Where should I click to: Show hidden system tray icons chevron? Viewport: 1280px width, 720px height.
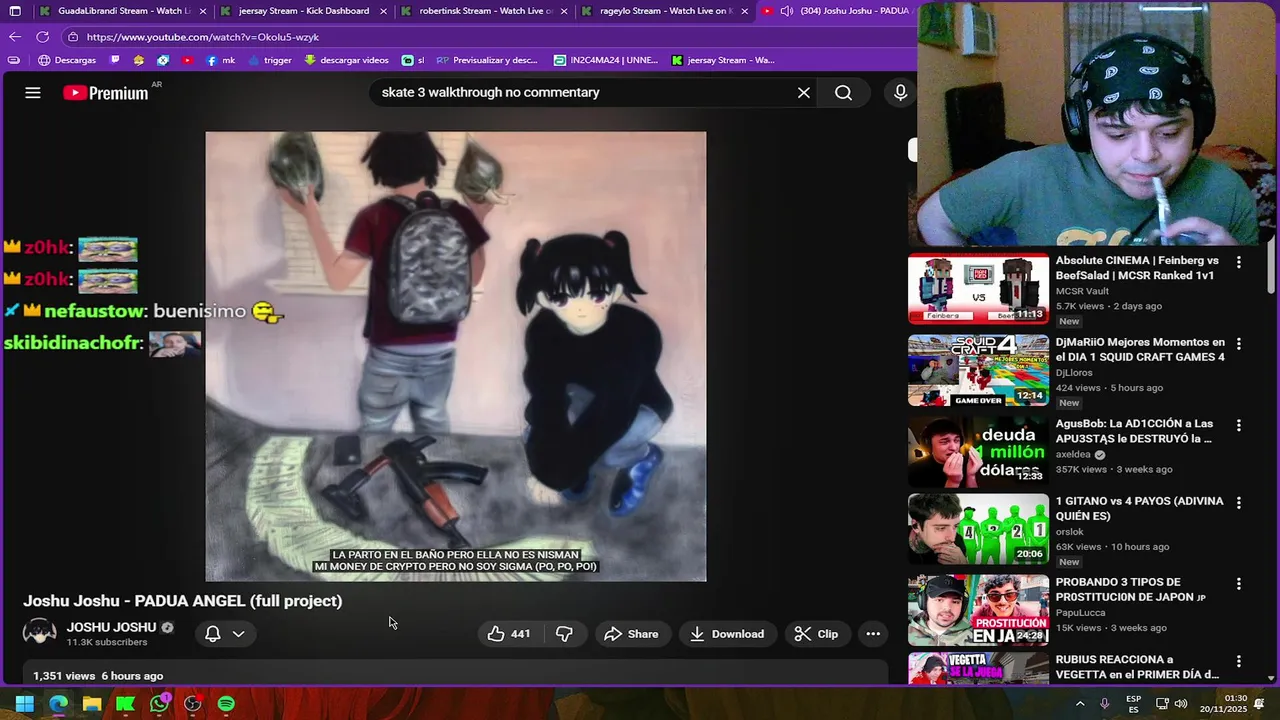(1080, 704)
